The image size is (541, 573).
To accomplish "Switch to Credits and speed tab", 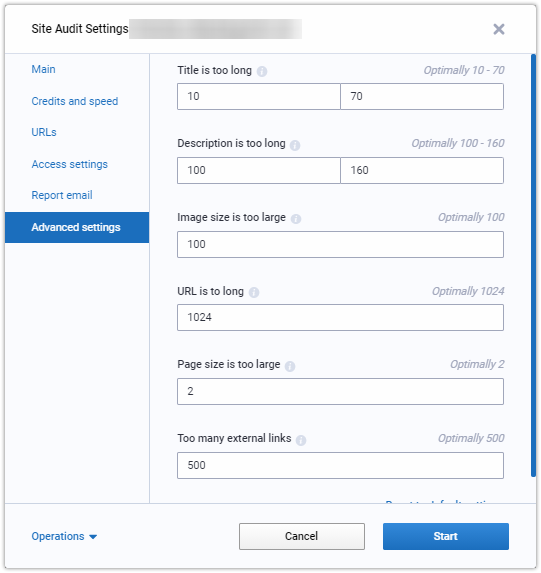I will [x=75, y=101].
